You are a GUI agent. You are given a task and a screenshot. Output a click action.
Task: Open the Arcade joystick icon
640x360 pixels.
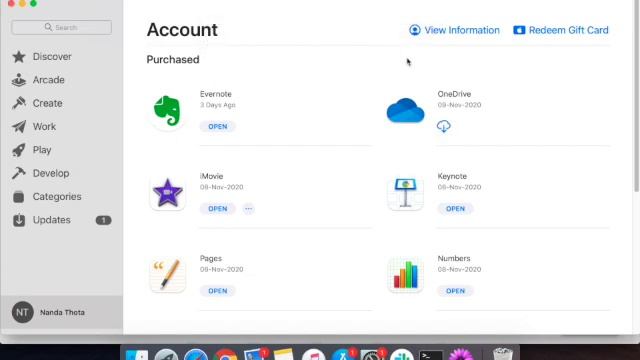pos(19,80)
